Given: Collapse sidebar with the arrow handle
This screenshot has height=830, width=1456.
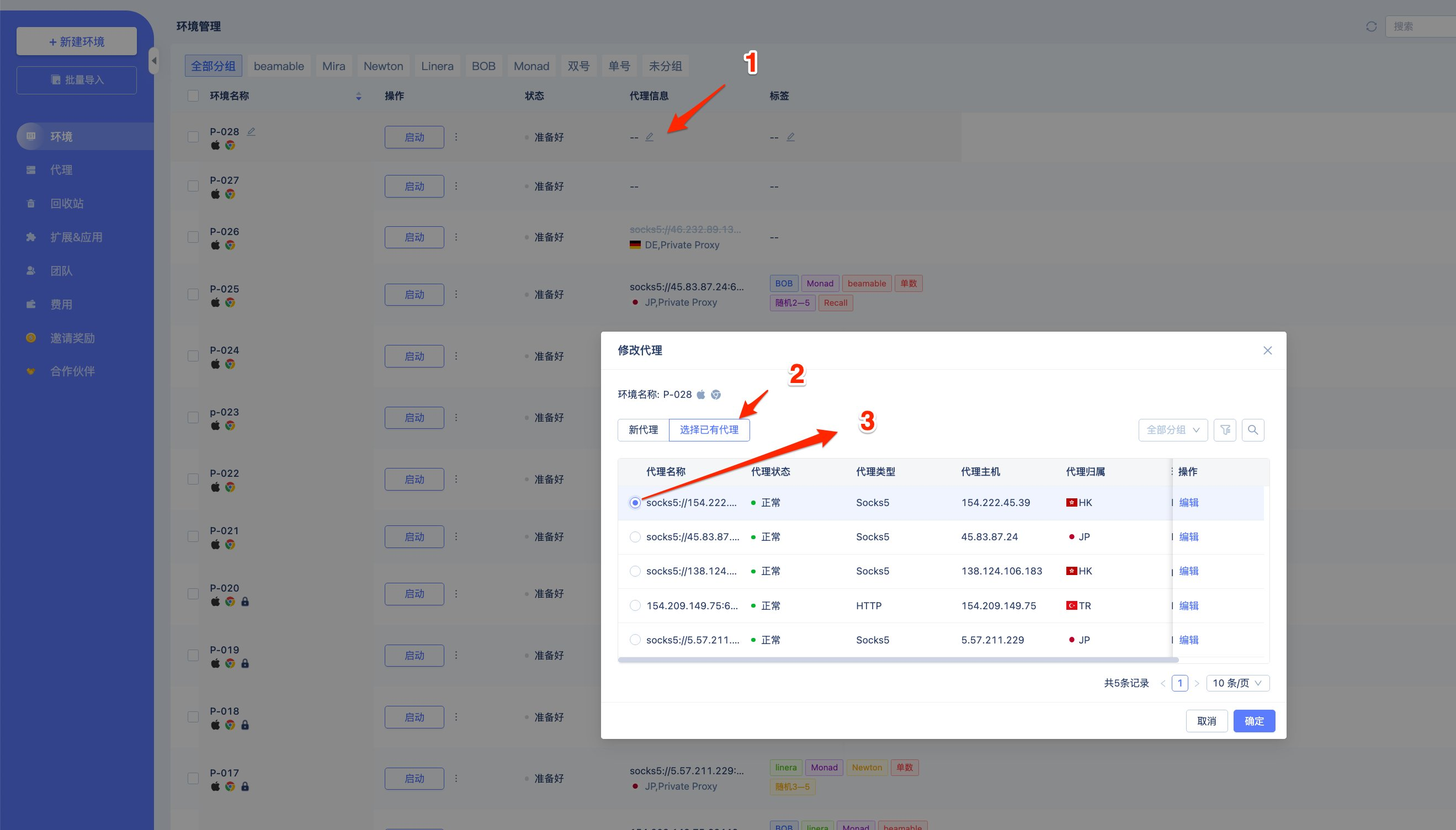Looking at the screenshot, I should 153,60.
